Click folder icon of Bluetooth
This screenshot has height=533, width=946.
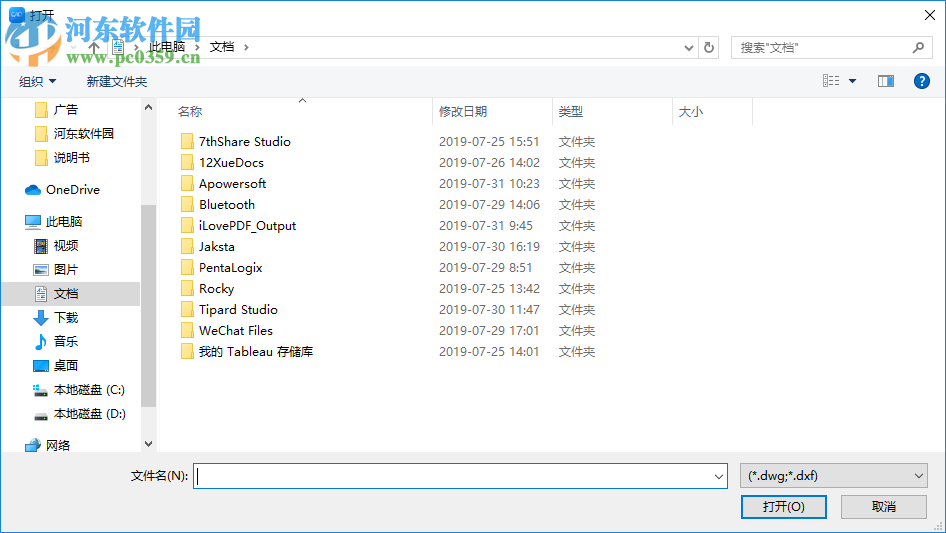[x=187, y=205]
